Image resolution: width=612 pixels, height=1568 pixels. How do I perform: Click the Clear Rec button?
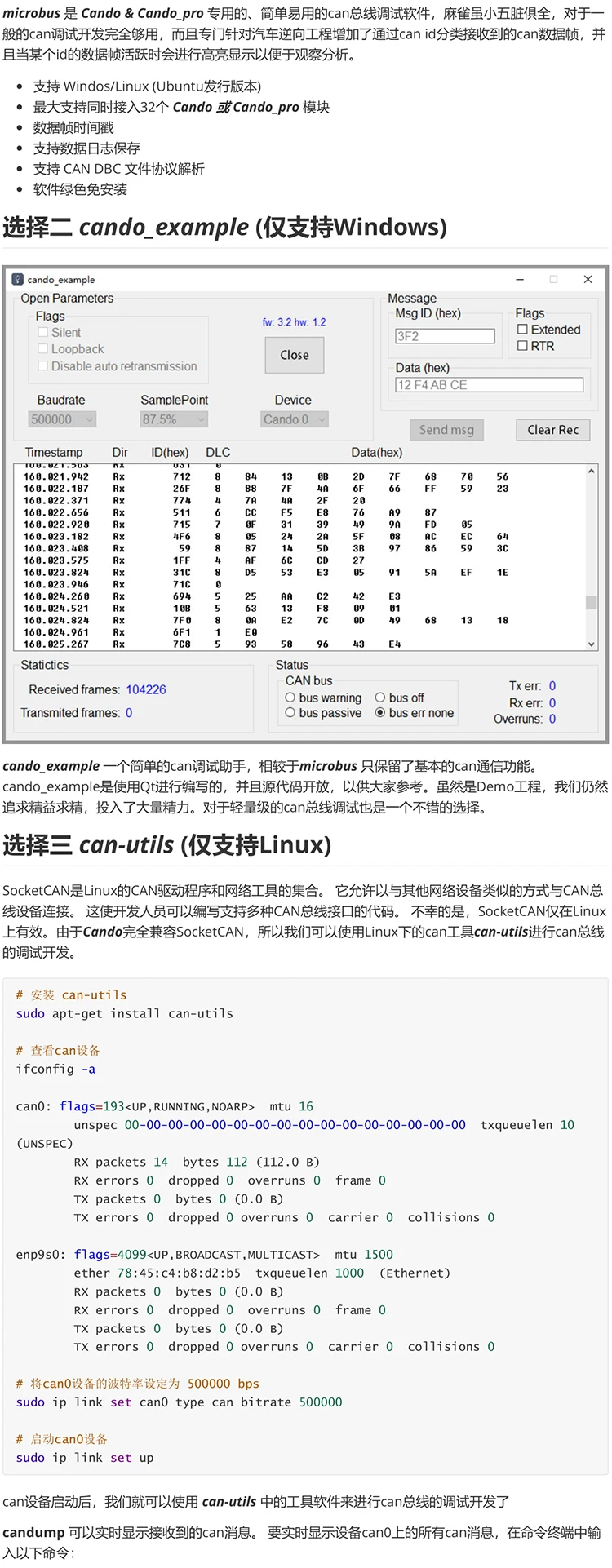coord(552,430)
